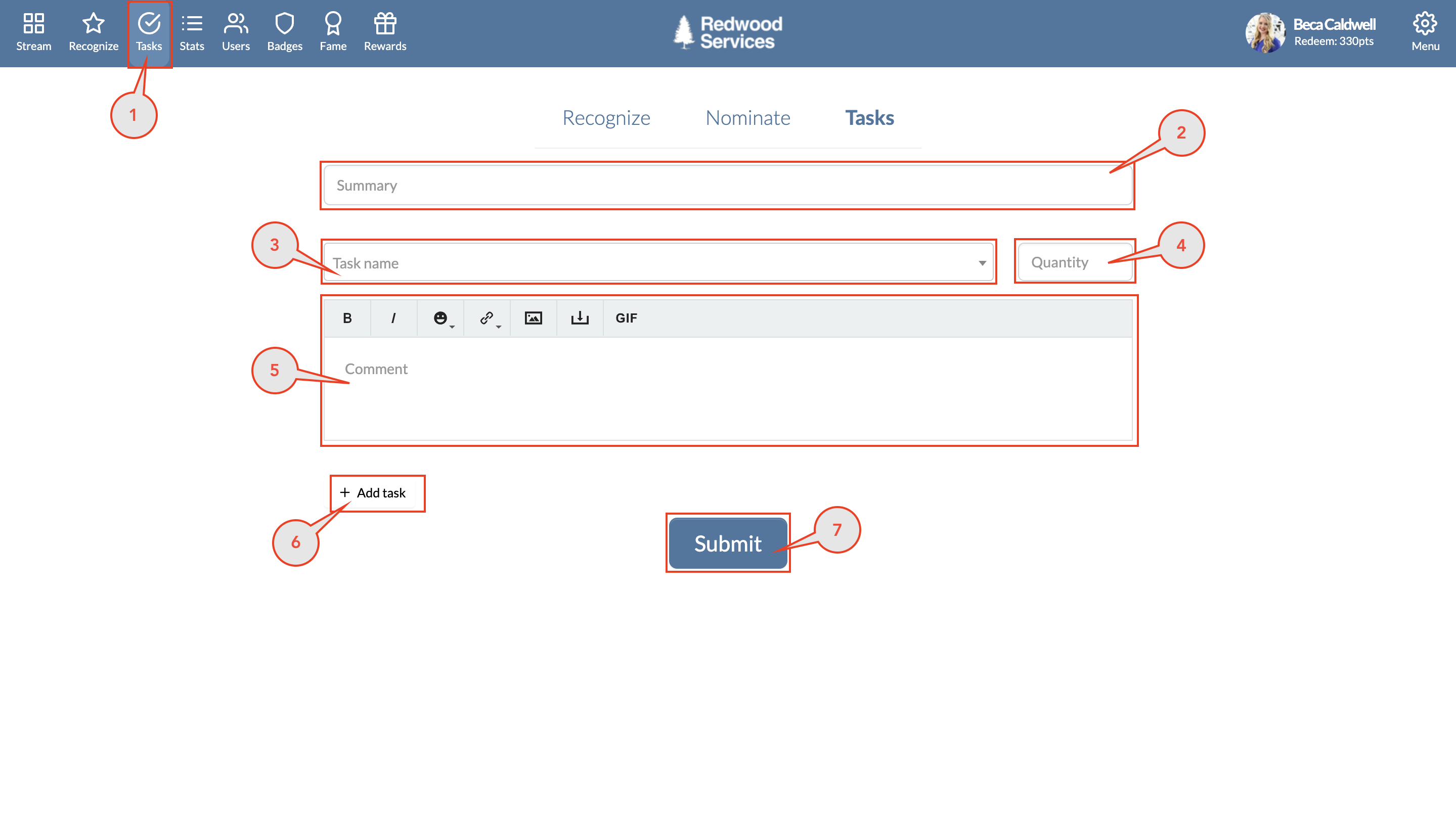Open the link insertion dropdown
Screen dimensions: 1456x822
pyautogui.click(x=487, y=317)
